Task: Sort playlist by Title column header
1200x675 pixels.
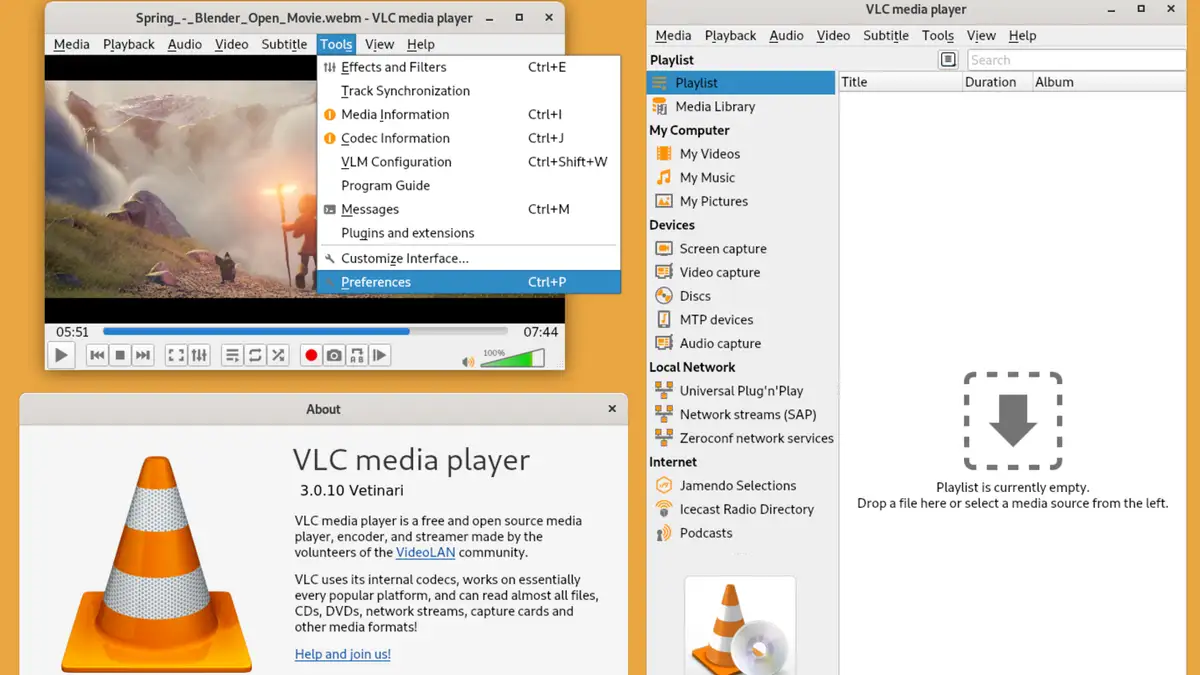Action: pyautogui.click(x=900, y=82)
